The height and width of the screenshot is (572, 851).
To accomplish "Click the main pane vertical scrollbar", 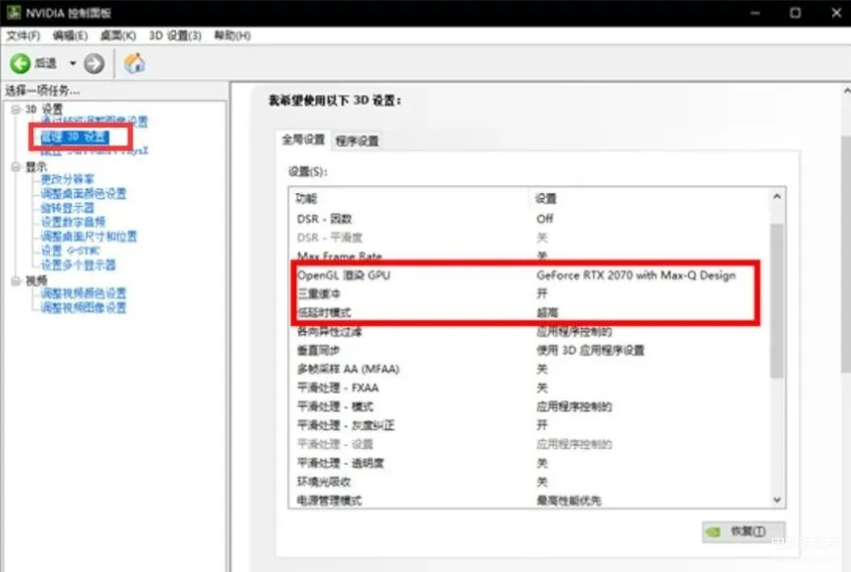I will pos(846,255).
